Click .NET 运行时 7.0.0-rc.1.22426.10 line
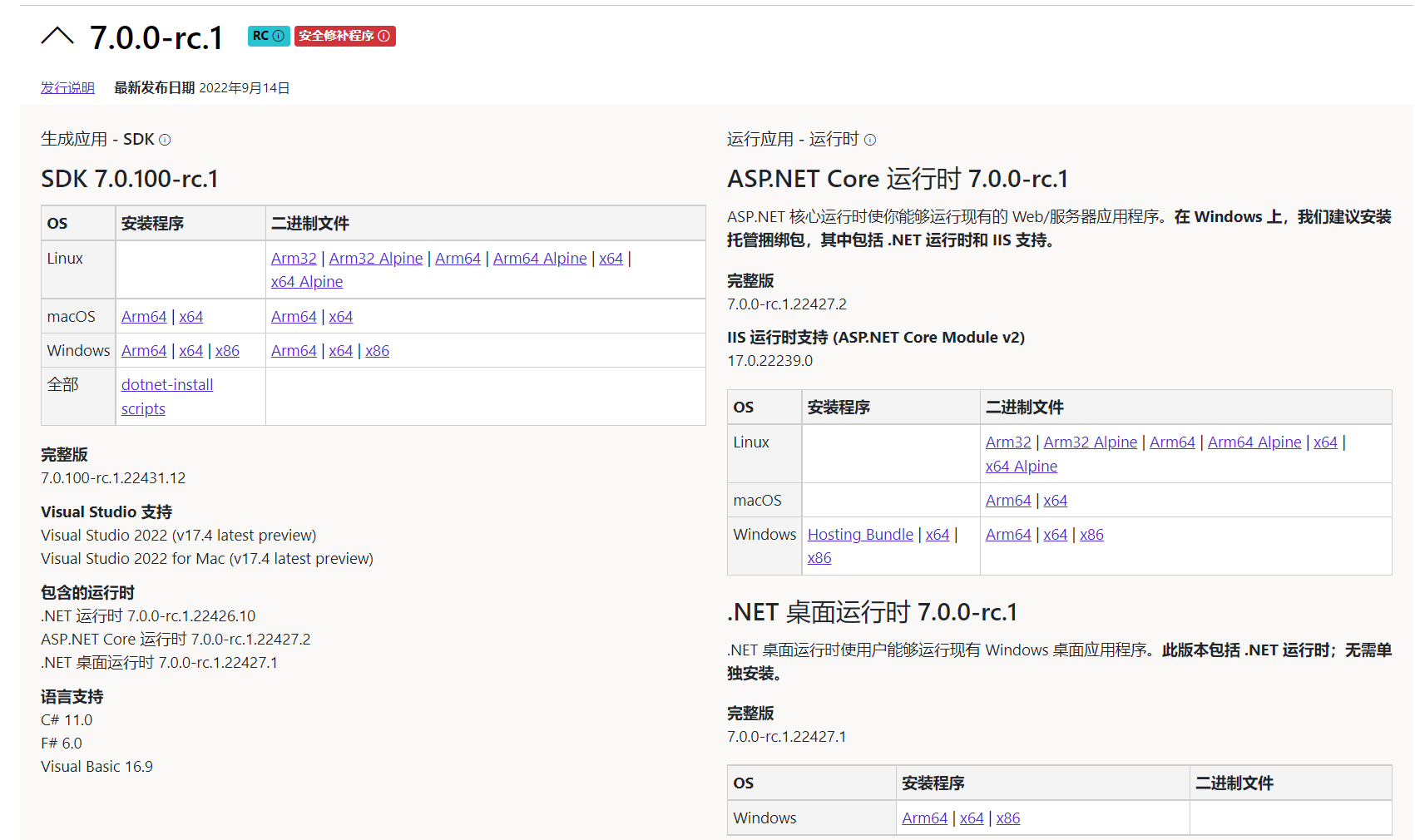The image size is (1415, 840). coord(148,615)
